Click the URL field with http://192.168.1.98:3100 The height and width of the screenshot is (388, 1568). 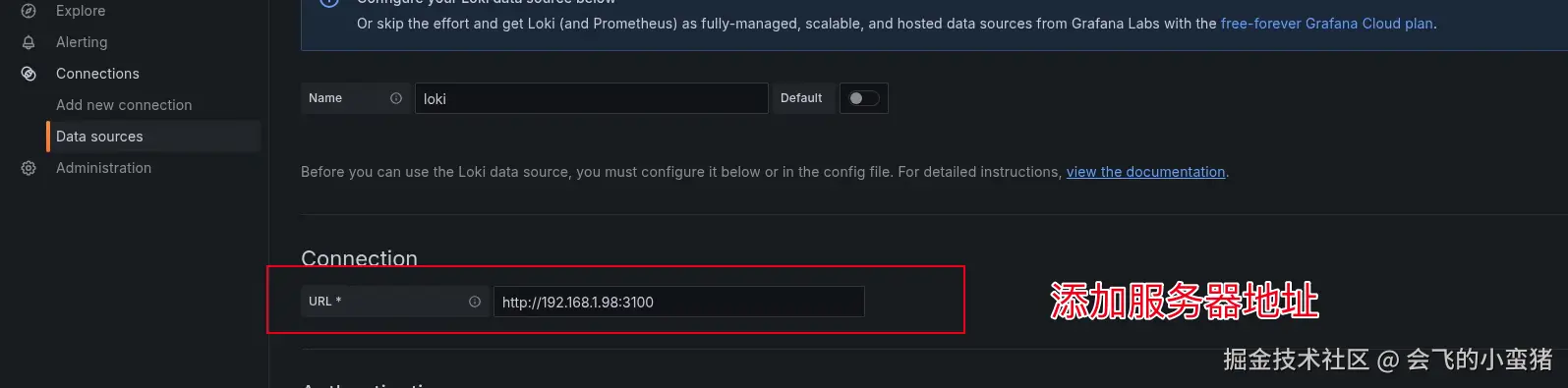pyautogui.click(x=679, y=302)
